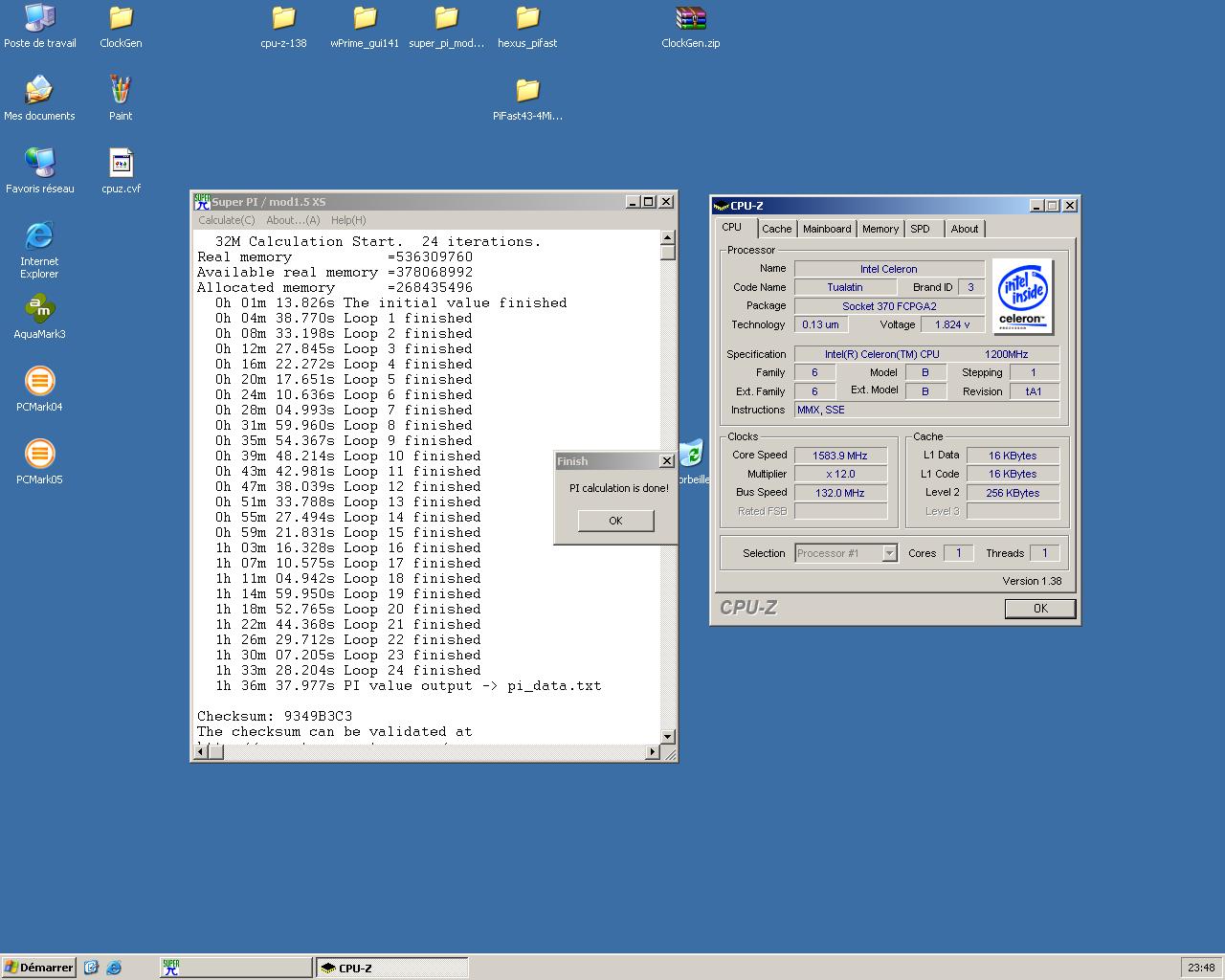This screenshot has width=1225, height=980.
Task: Click the Loop 24 finished line
Action: point(348,670)
